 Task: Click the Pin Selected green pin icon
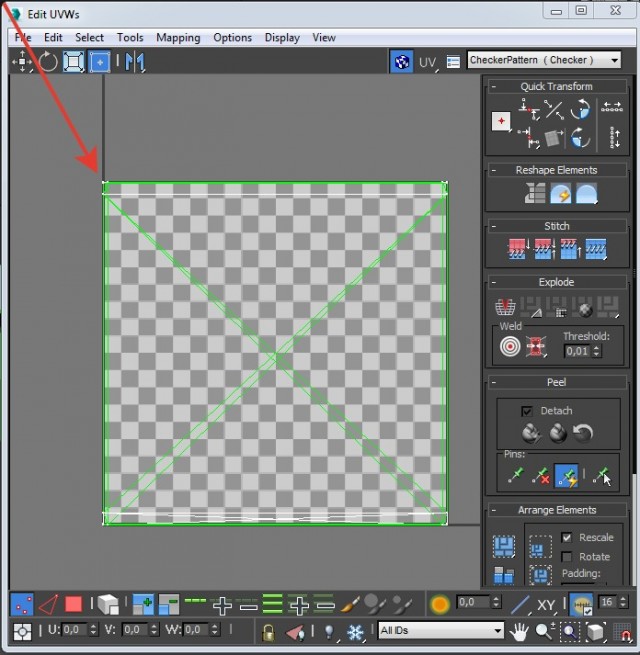(516, 476)
